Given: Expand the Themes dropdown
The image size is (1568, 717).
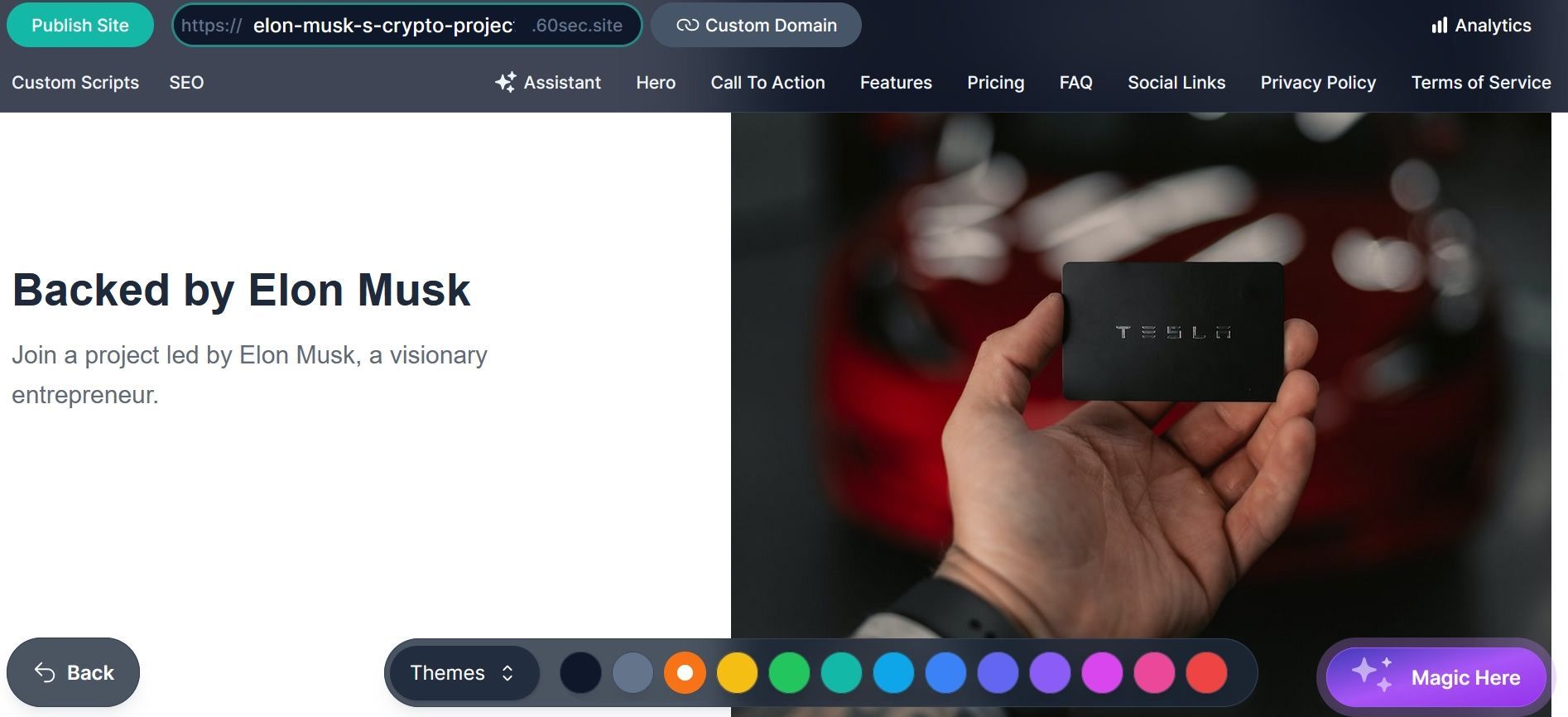Looking at the screenshot, I should [464, 672].
